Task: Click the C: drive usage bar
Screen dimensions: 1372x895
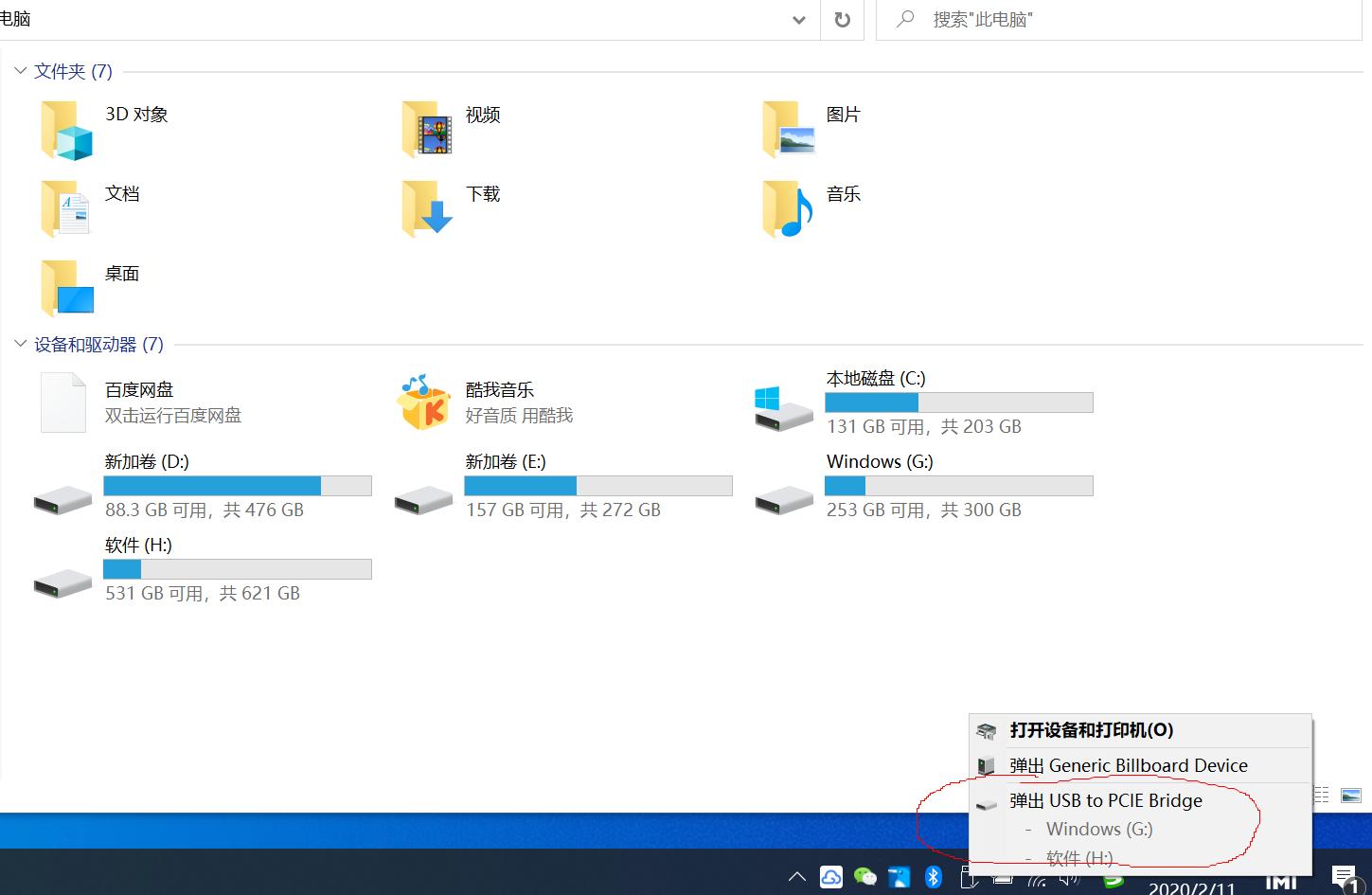Action: (958, 402)
